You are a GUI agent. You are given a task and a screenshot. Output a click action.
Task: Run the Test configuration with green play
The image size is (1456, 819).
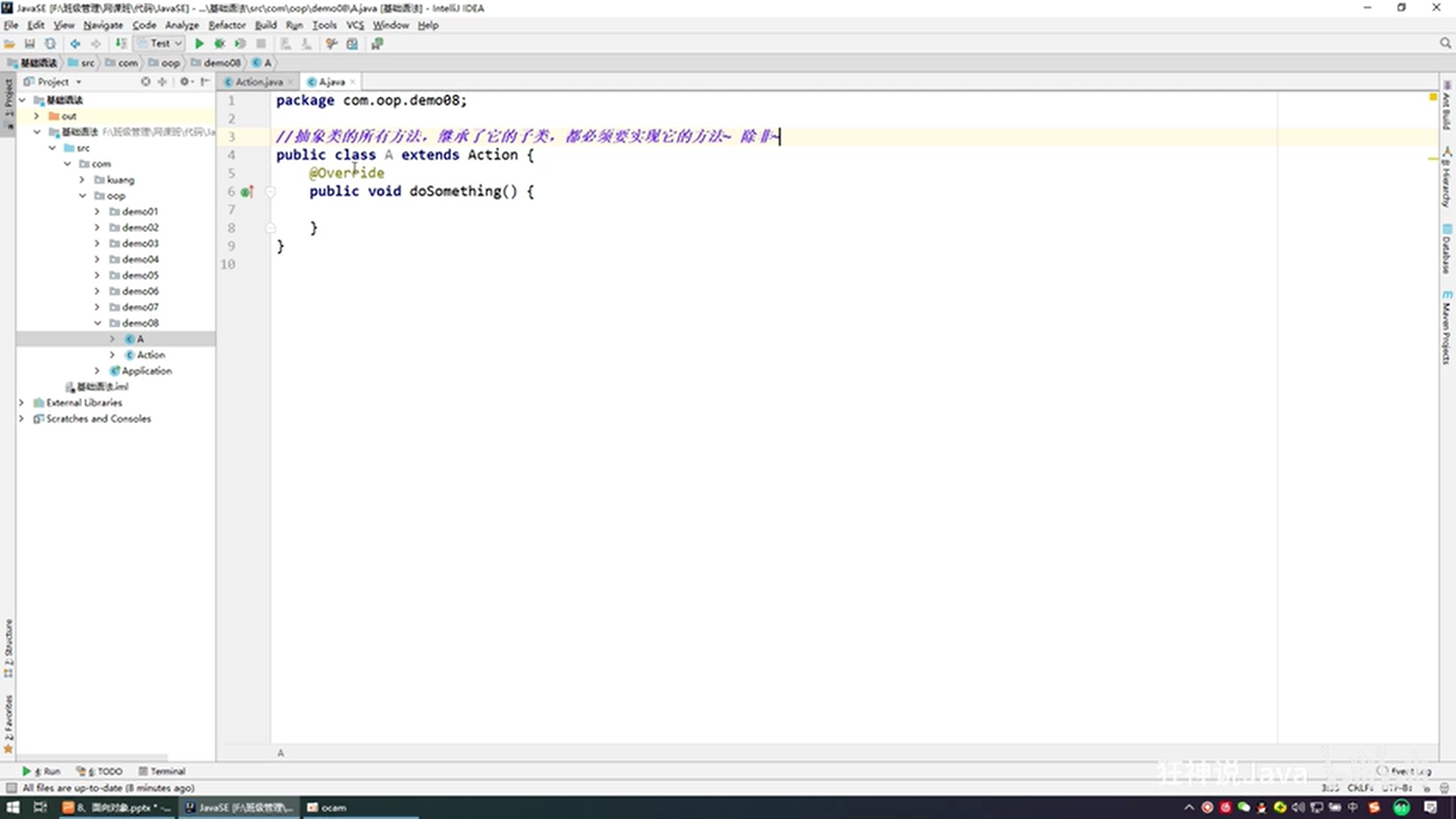pyautogui.click(x=199, y=44)
